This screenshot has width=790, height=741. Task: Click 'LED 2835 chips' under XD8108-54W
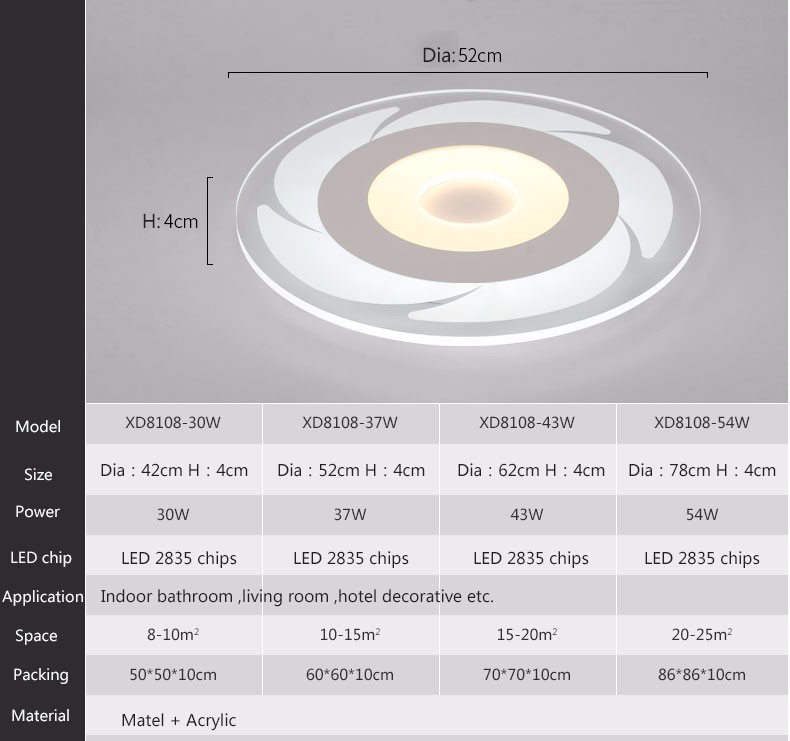(x=702, y=558)
